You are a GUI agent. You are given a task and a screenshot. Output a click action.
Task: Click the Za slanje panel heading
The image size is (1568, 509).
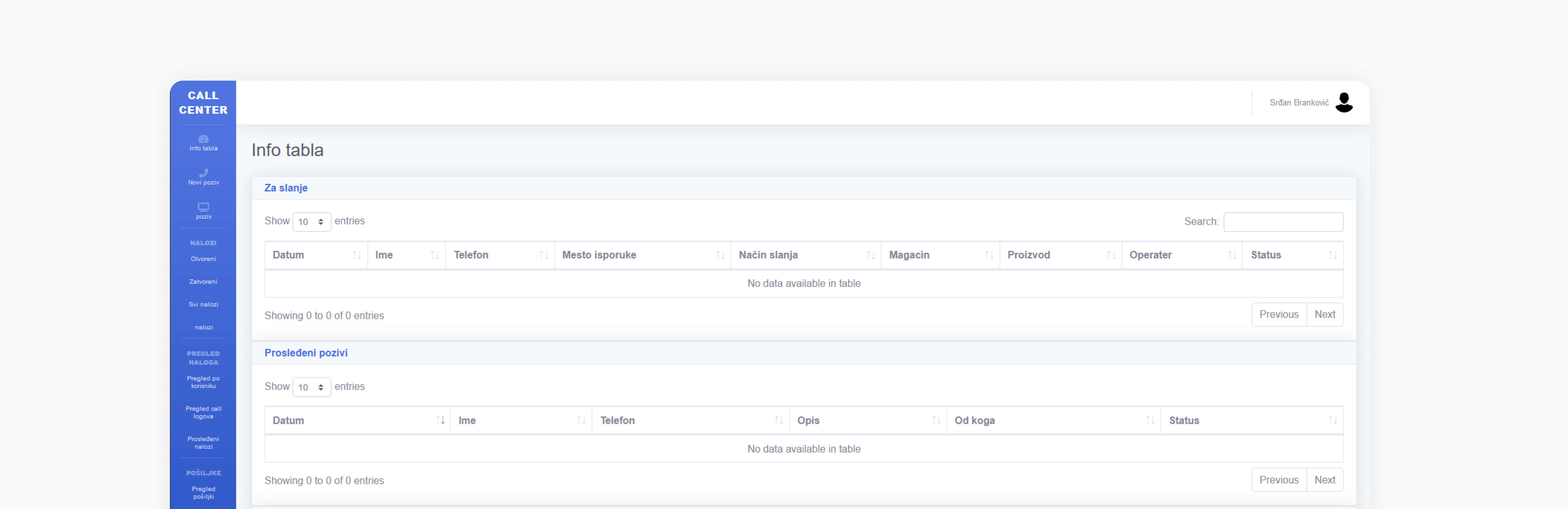coord(286,188)
